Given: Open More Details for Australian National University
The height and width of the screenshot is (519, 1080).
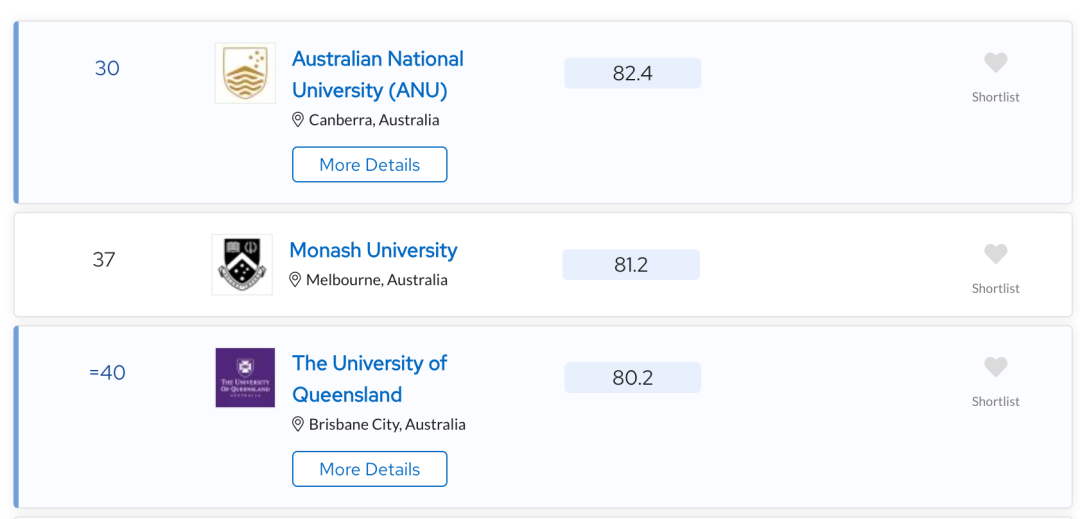Looking at the screenshot, I should pyautogui.click(x=370, y=165).
